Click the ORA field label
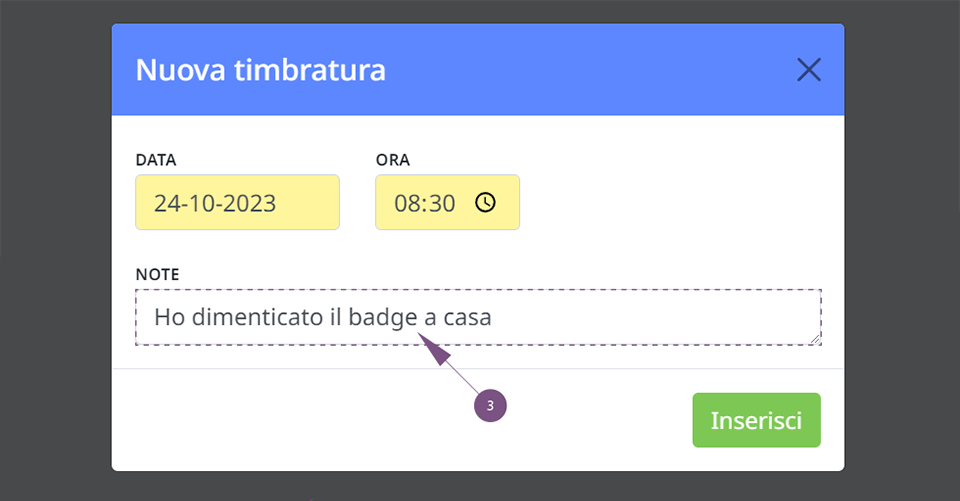 pyautogui.click(x=392, y=160)
